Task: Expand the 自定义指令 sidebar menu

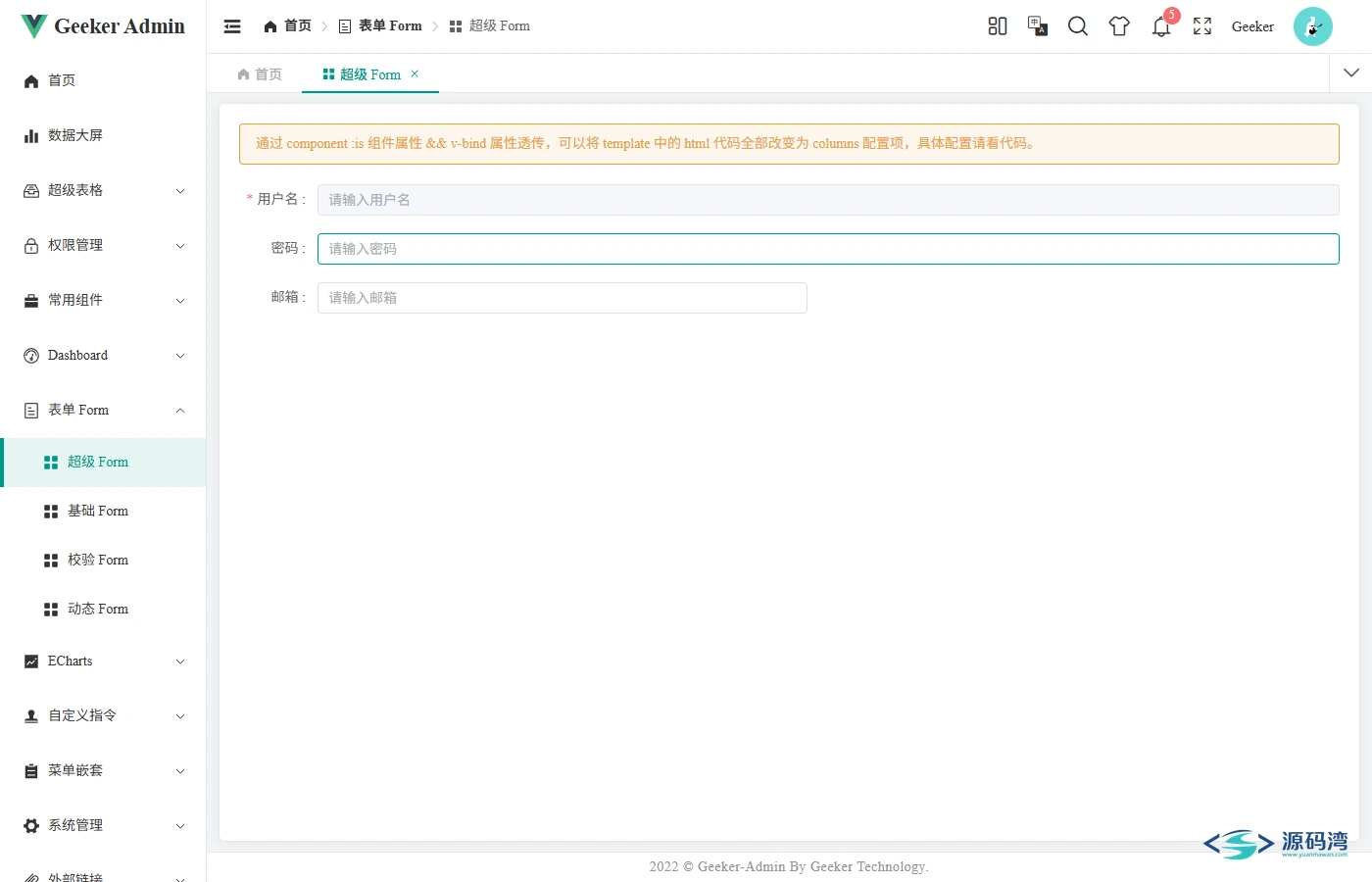Action: point(103,715)
